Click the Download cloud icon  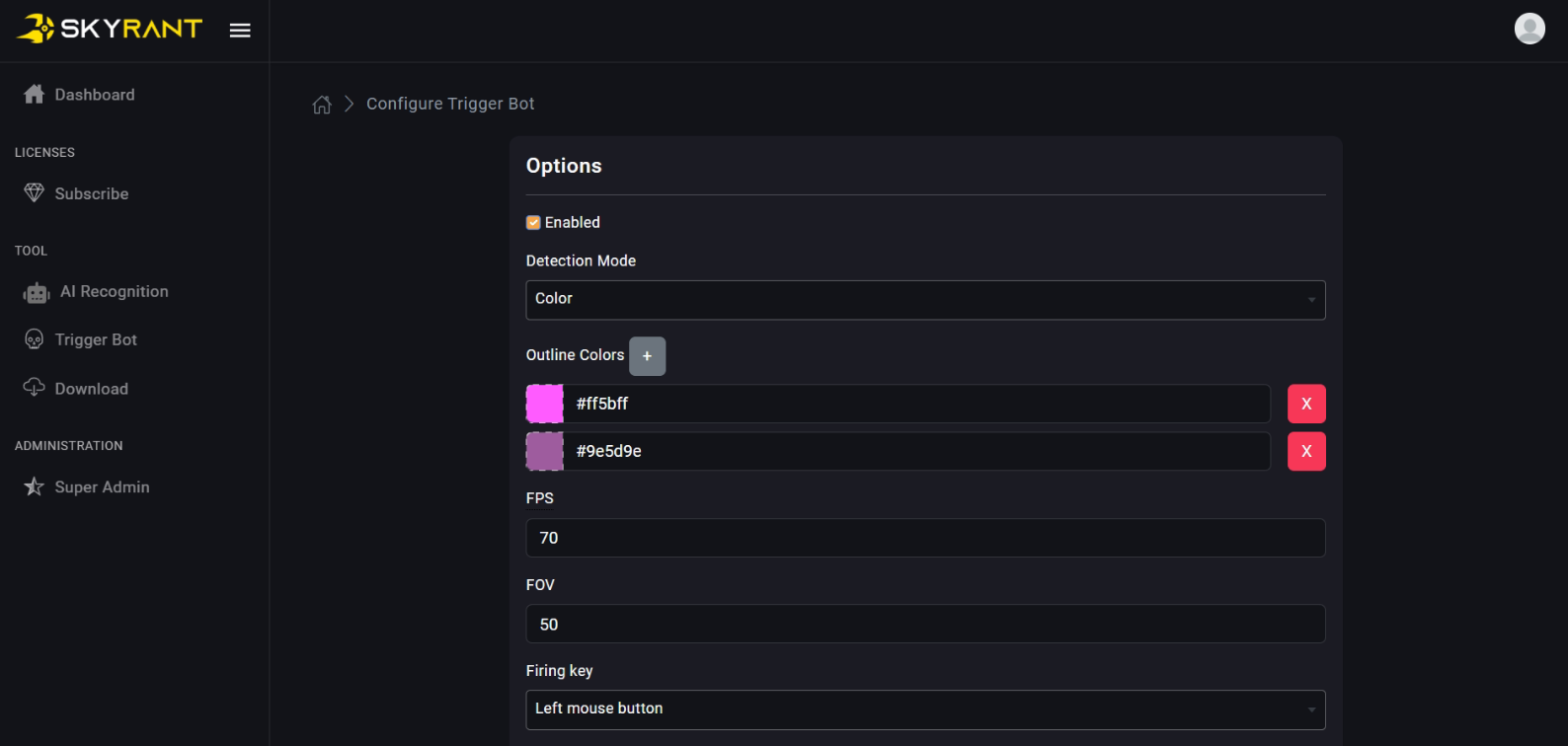35,388
